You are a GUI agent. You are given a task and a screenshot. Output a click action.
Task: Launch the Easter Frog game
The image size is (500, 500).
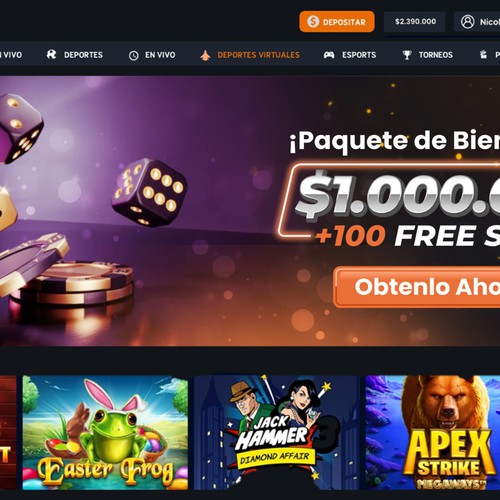pyautogui.click(x=105, y=433)
